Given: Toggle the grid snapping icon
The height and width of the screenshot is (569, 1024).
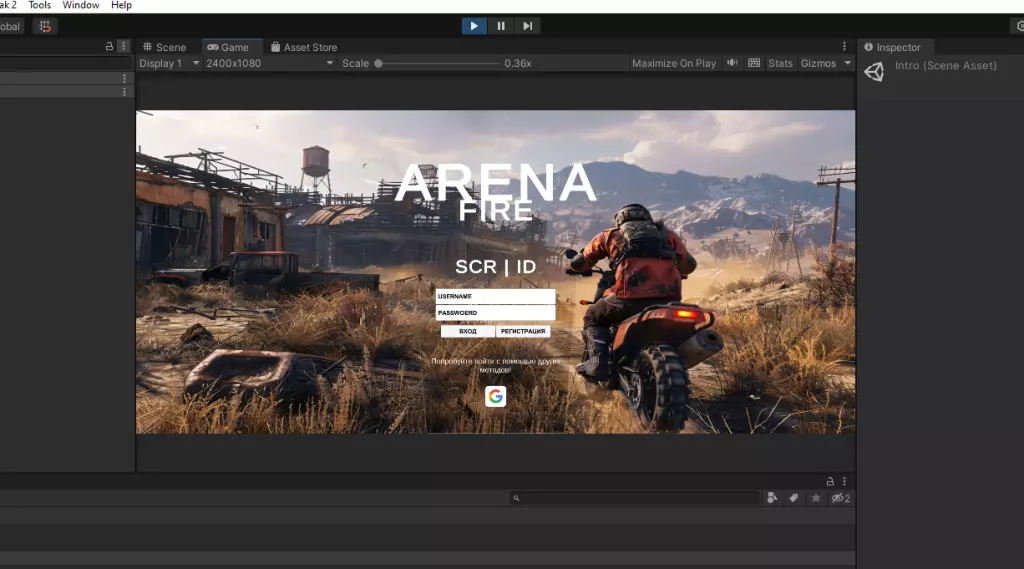Looking at the screenshot, I should (x=45, y=26).
